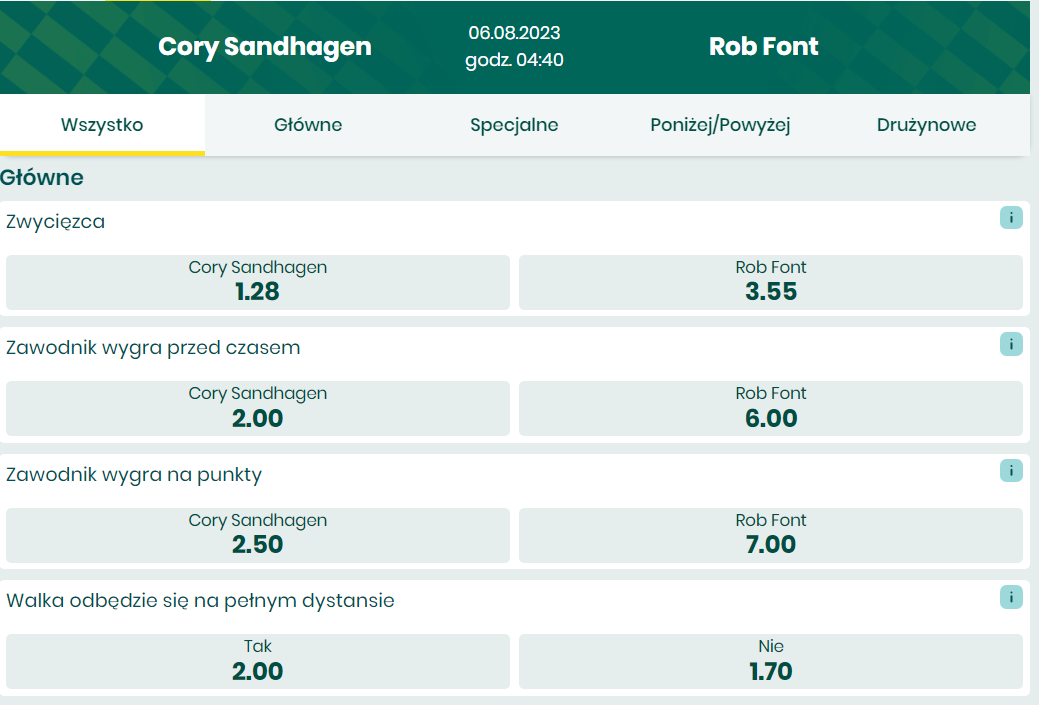The height and width of the screenshot is (705, 1039).
Task: Click the match date 06.08.2023 in header
Action: [x=514, y=33]
